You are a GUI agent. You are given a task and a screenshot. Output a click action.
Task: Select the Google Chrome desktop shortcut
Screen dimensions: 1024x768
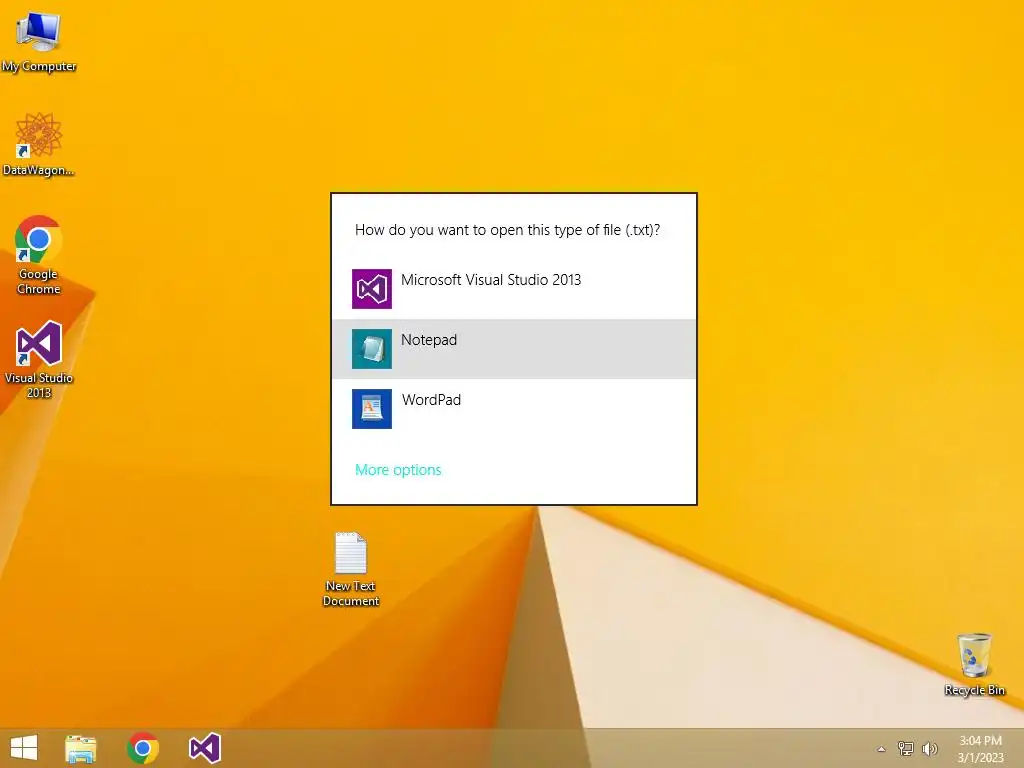point(39,255)
